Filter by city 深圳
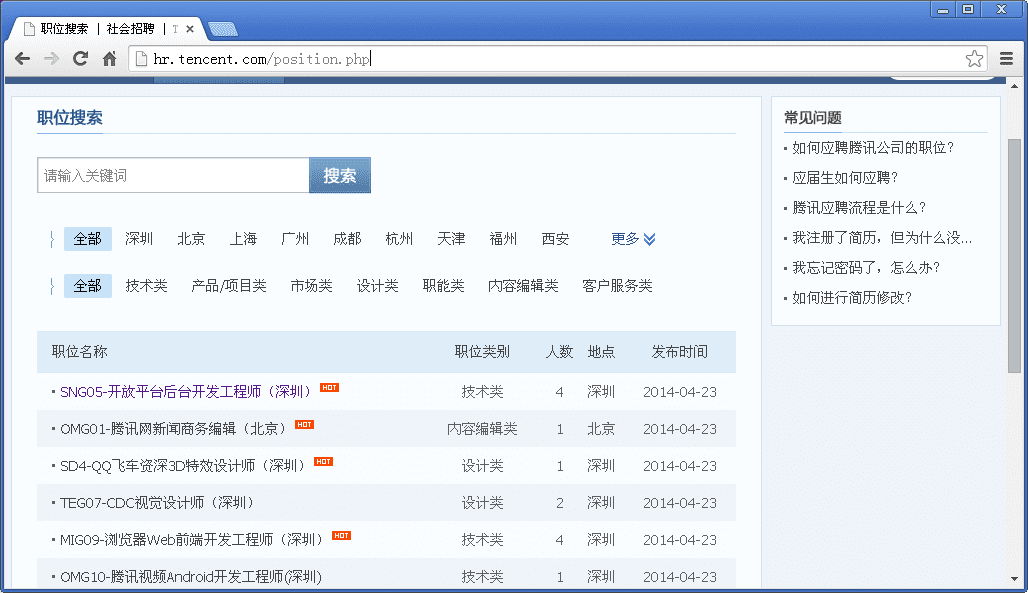 pyautogui.click(x=139, y=239)
